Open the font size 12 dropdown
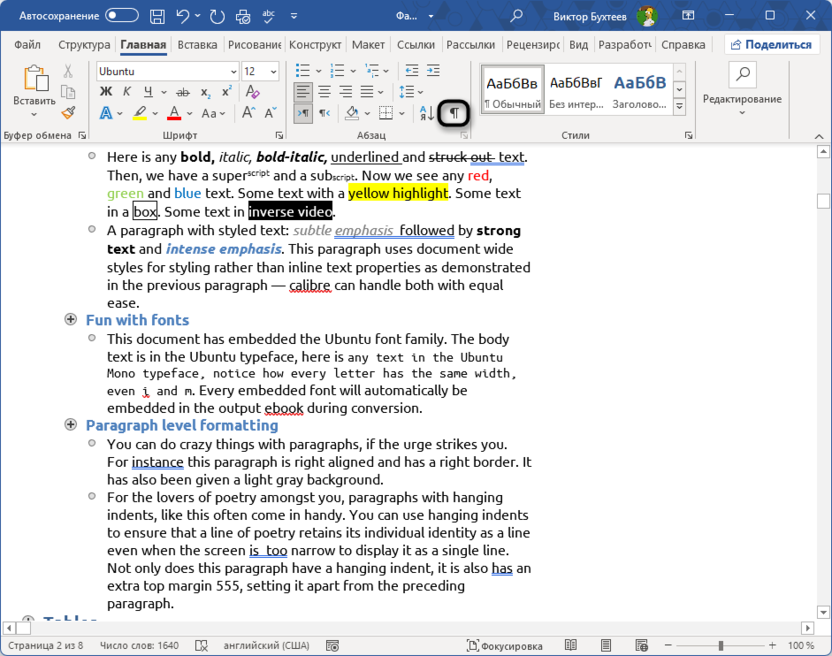Image resolution: width=832 pixels, height=656 pixels. pos(274,72)
